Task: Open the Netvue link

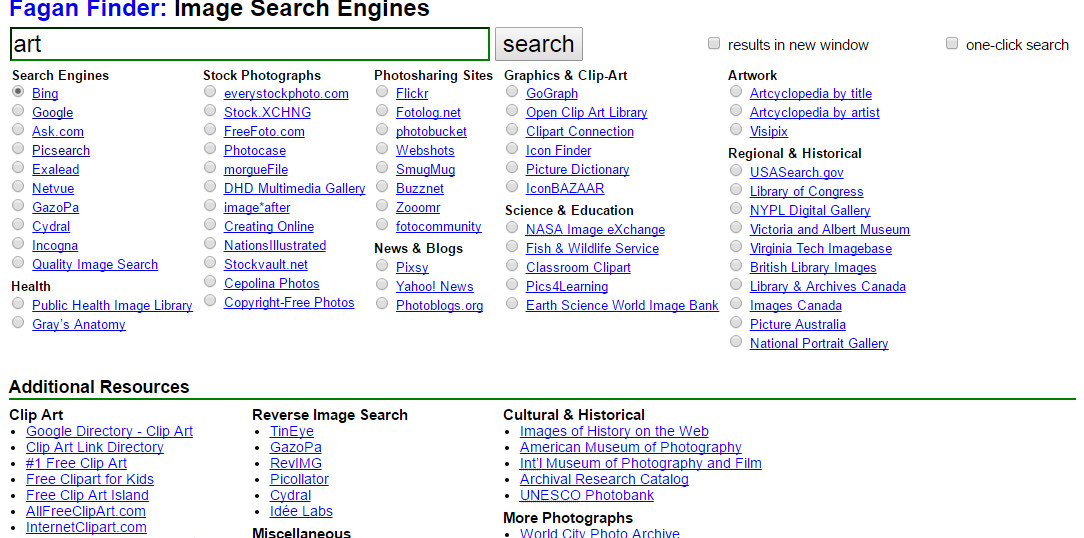Action: coord(53,188)
